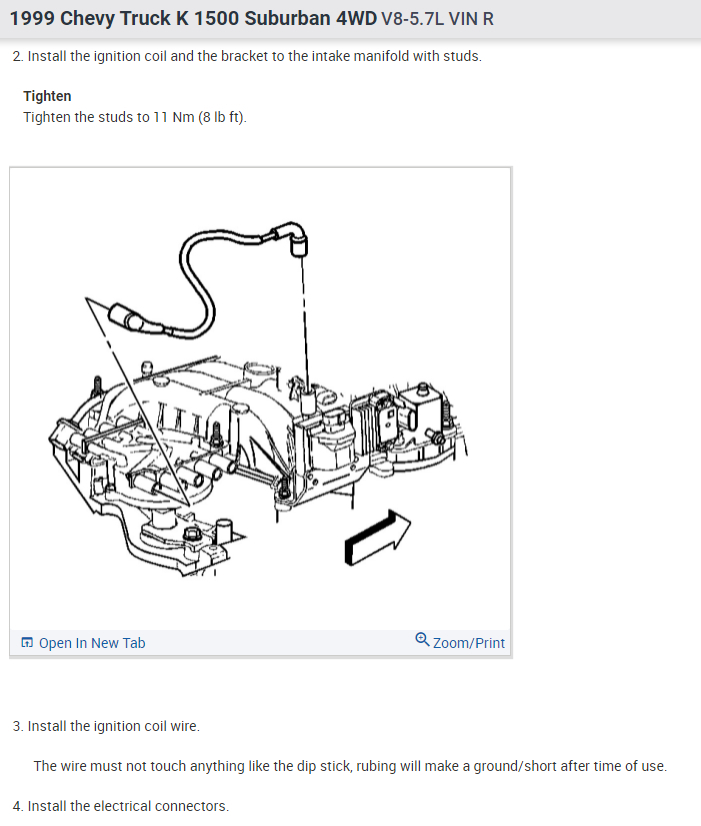Click the lower coil wire boot end
The height and width of the screenshot is (826, 701).
click(x=125, y=318)
